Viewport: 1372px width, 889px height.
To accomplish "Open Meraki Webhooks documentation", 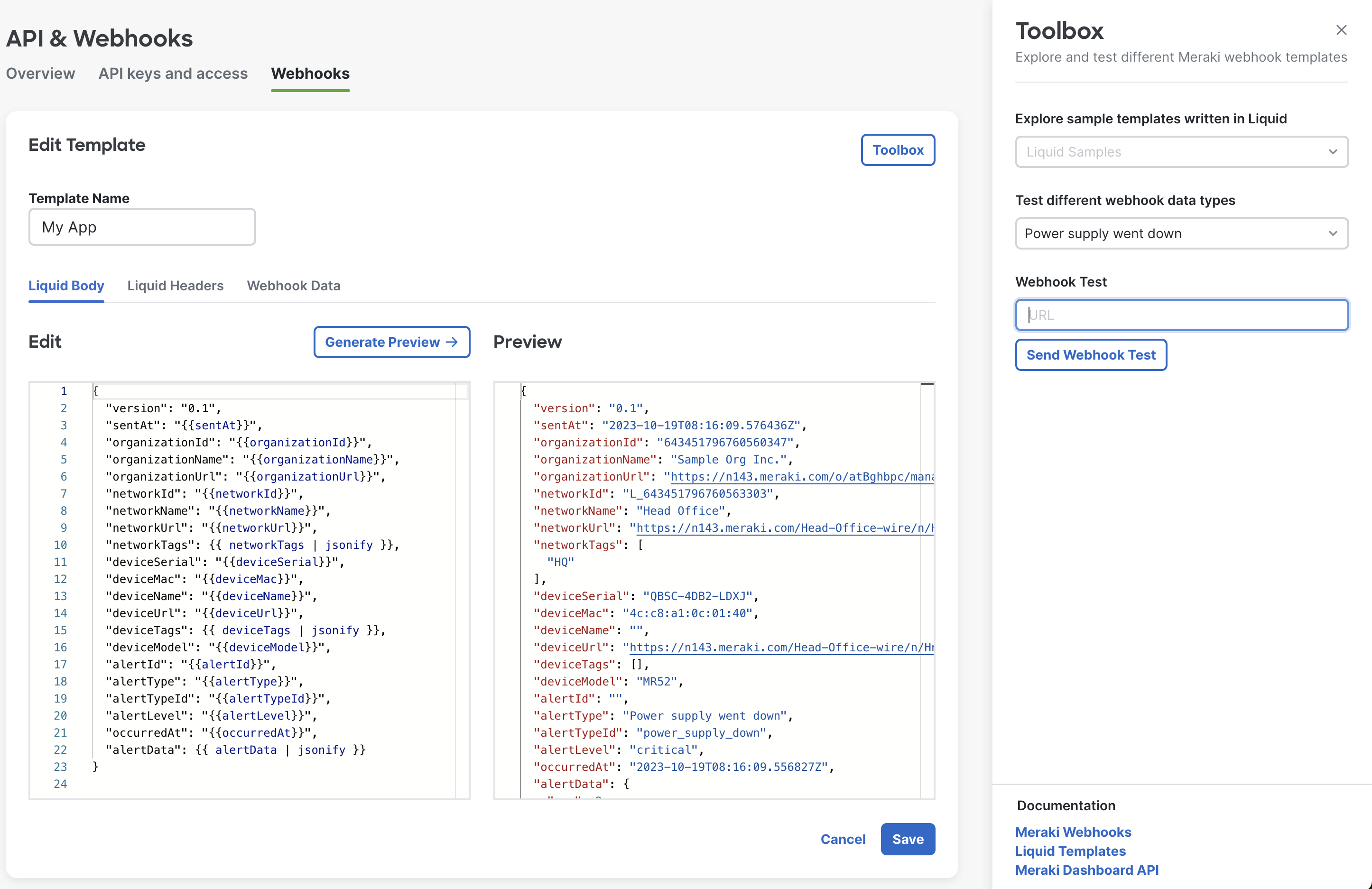I will [x=1072, y=832].
